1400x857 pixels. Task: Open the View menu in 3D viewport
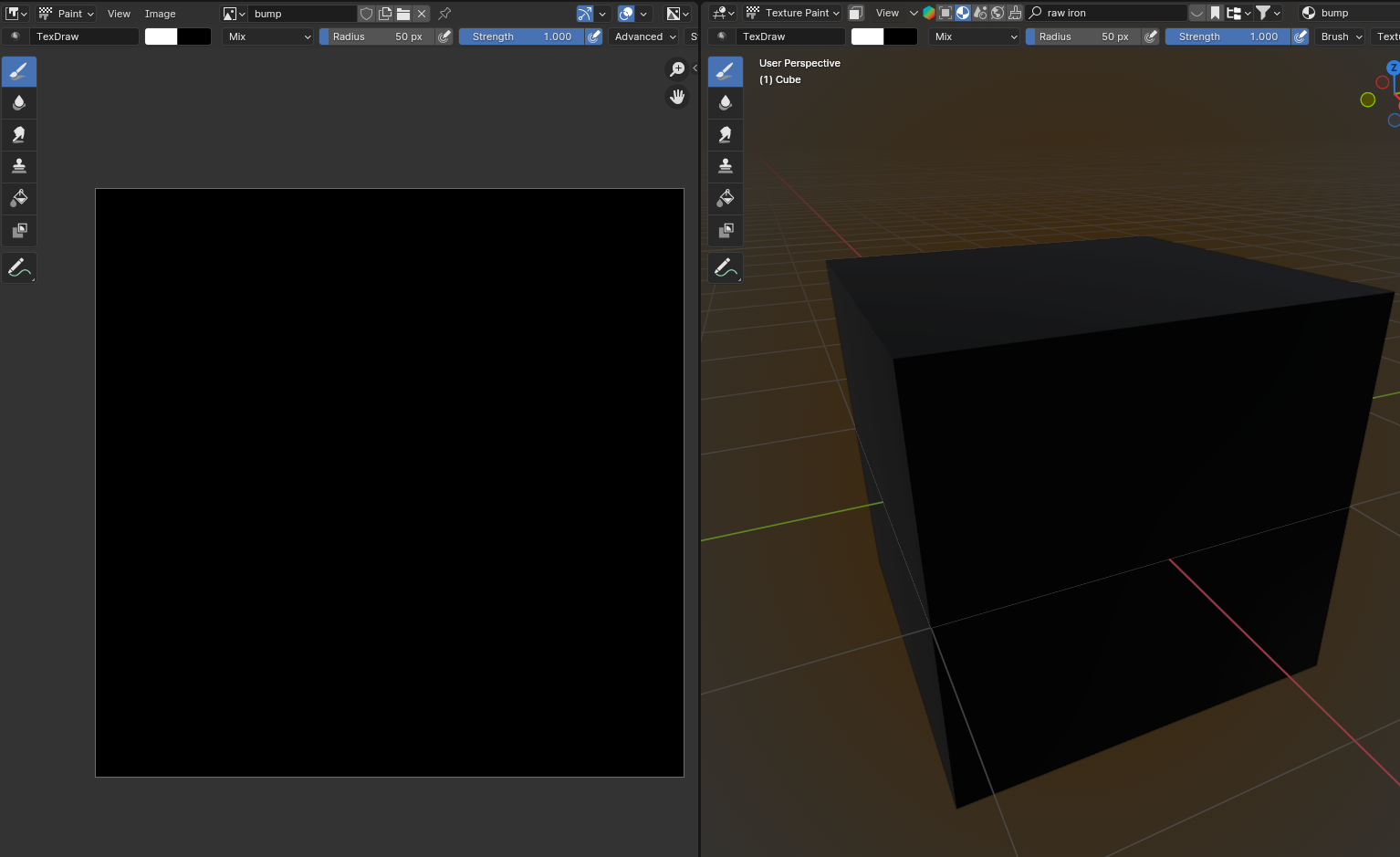887,13
